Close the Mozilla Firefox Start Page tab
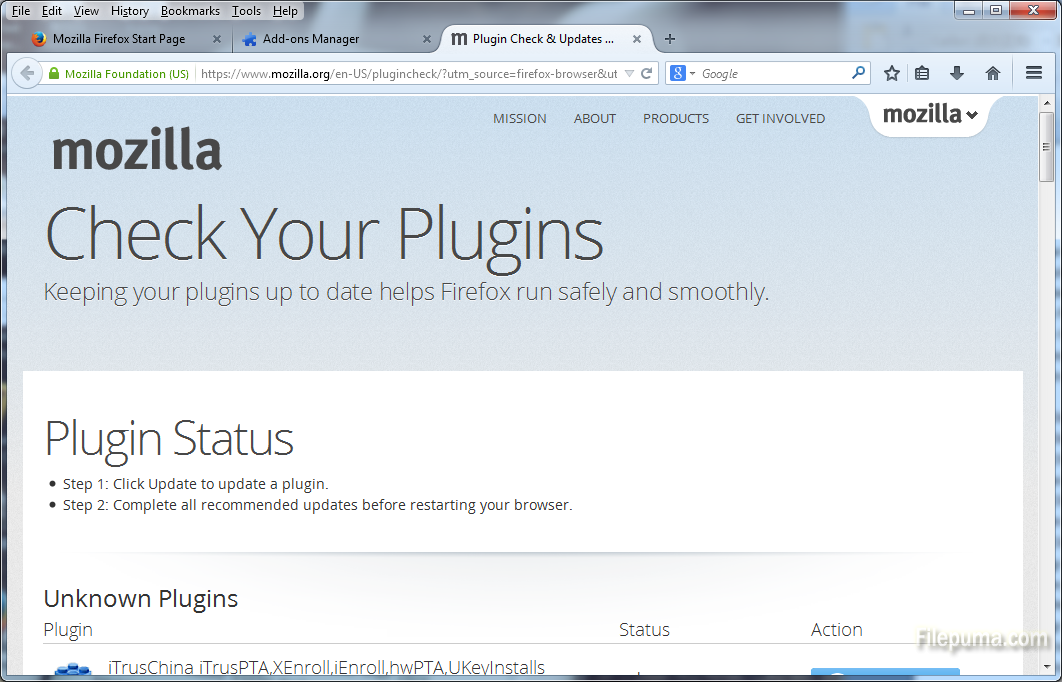1062x682 pixels. click(217, 39)
